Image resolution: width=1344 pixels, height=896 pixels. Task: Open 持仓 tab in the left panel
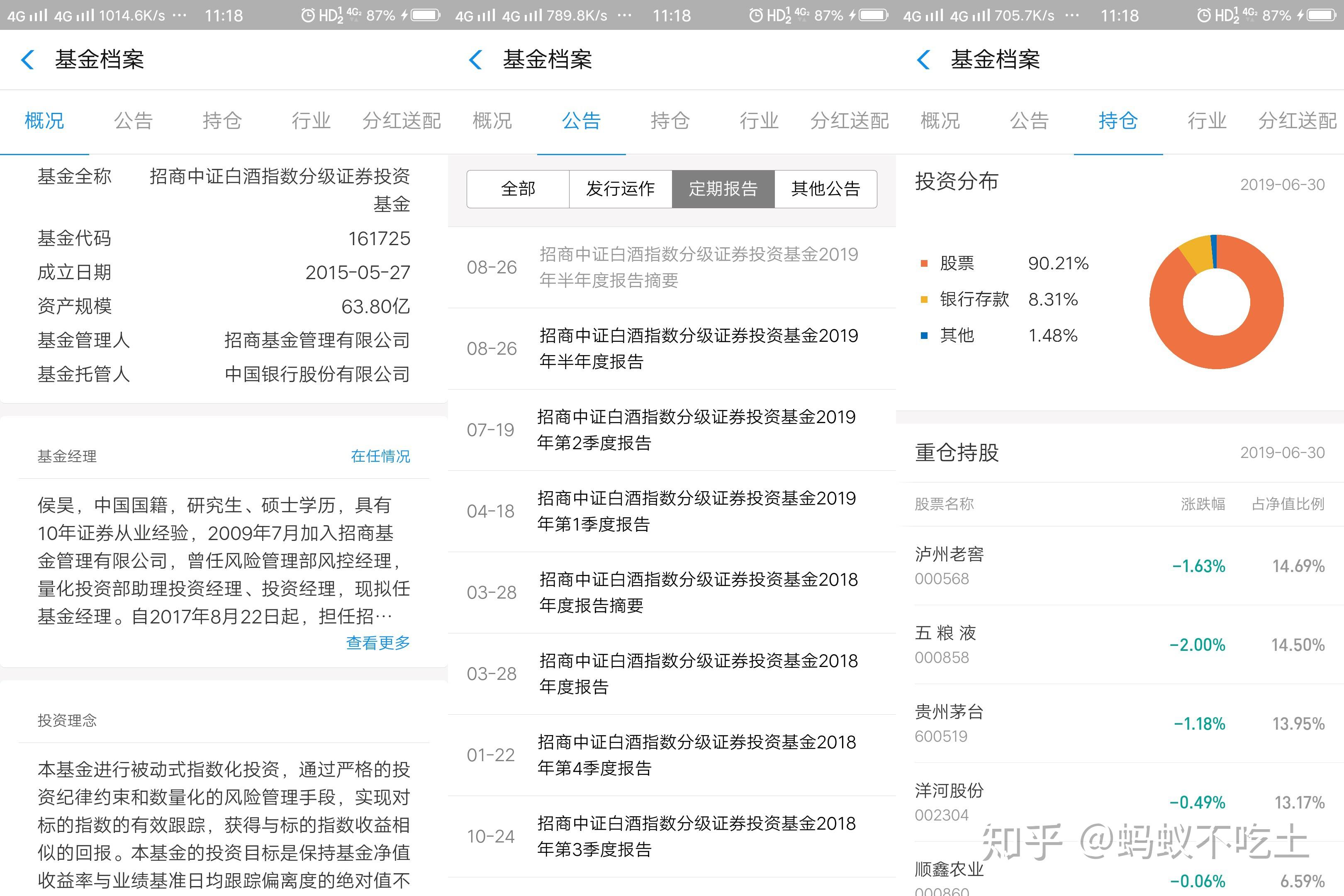coord(223,121)
